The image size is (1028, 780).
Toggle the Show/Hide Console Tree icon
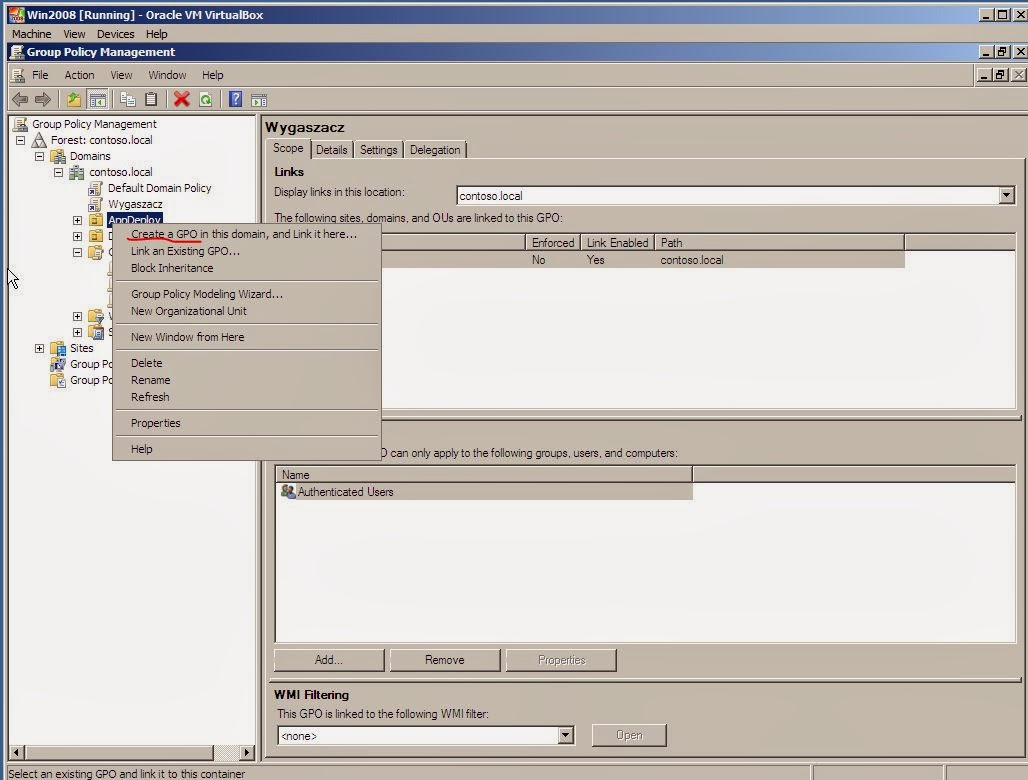point(97,100)
